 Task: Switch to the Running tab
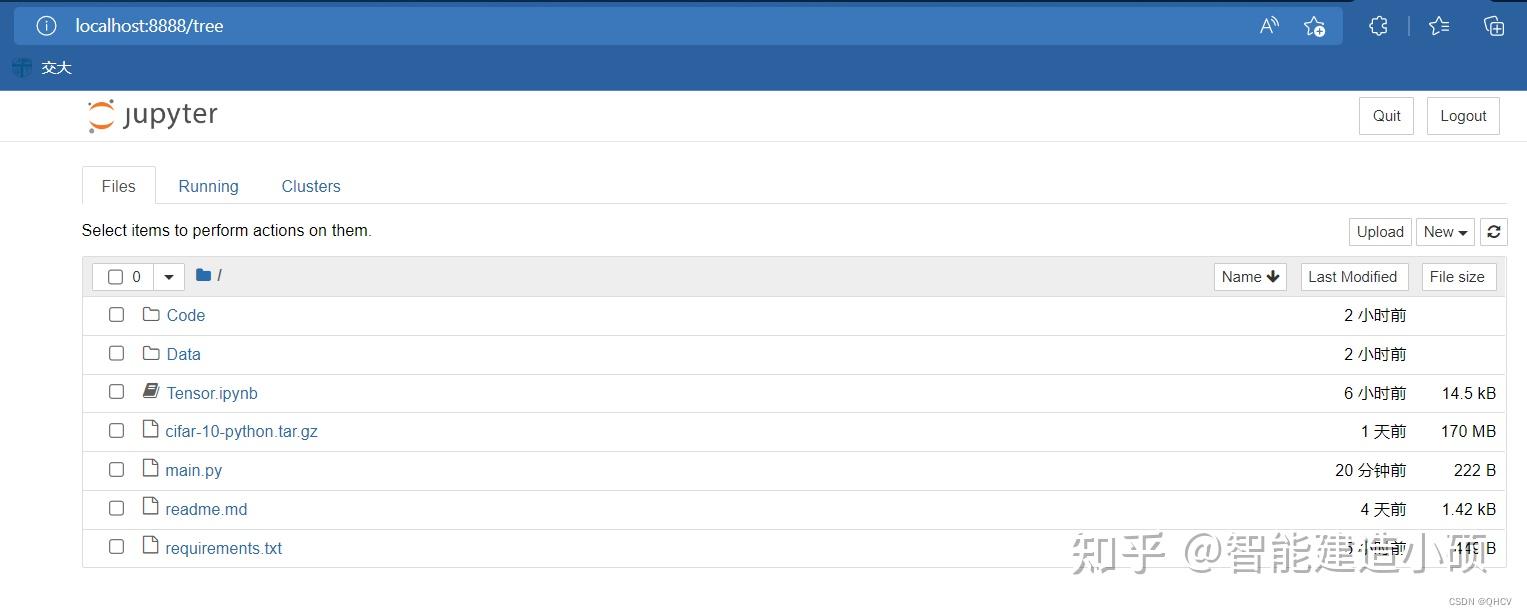(x=208, y=186)
